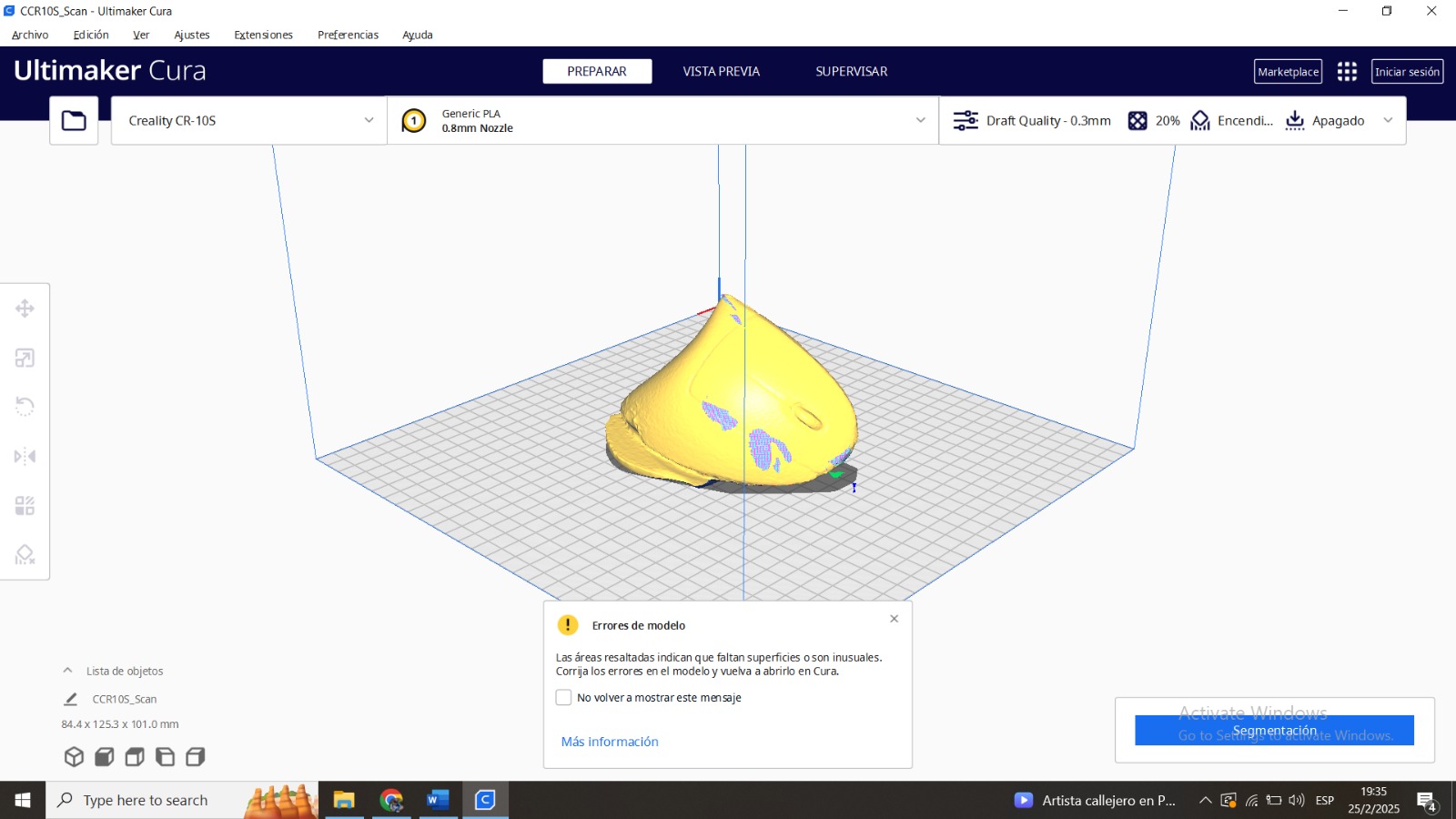Select CCR10S_Scan in object list

[x=125, y=699]
